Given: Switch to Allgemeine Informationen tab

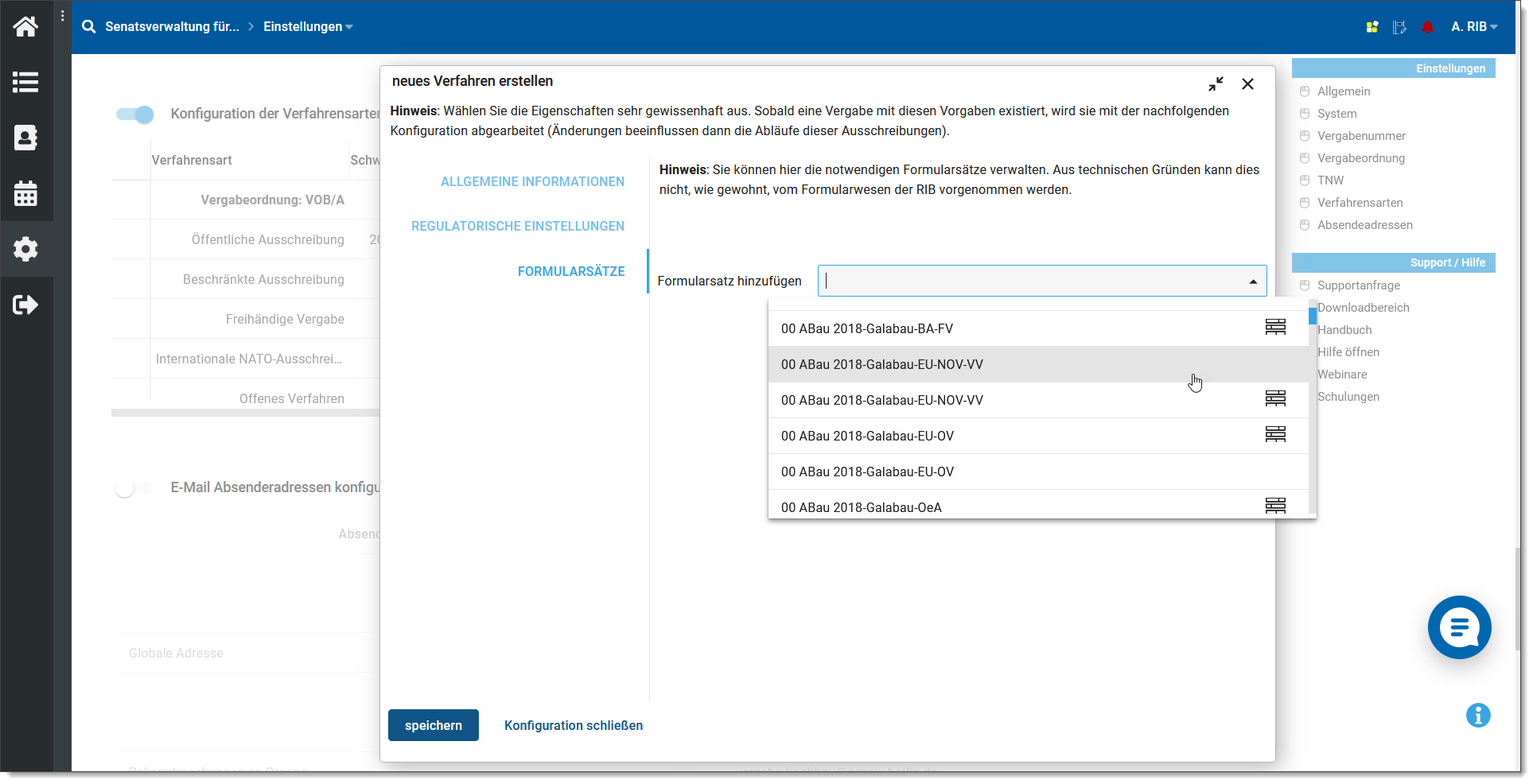Looking at the screenshot, I should coord(532,182).
